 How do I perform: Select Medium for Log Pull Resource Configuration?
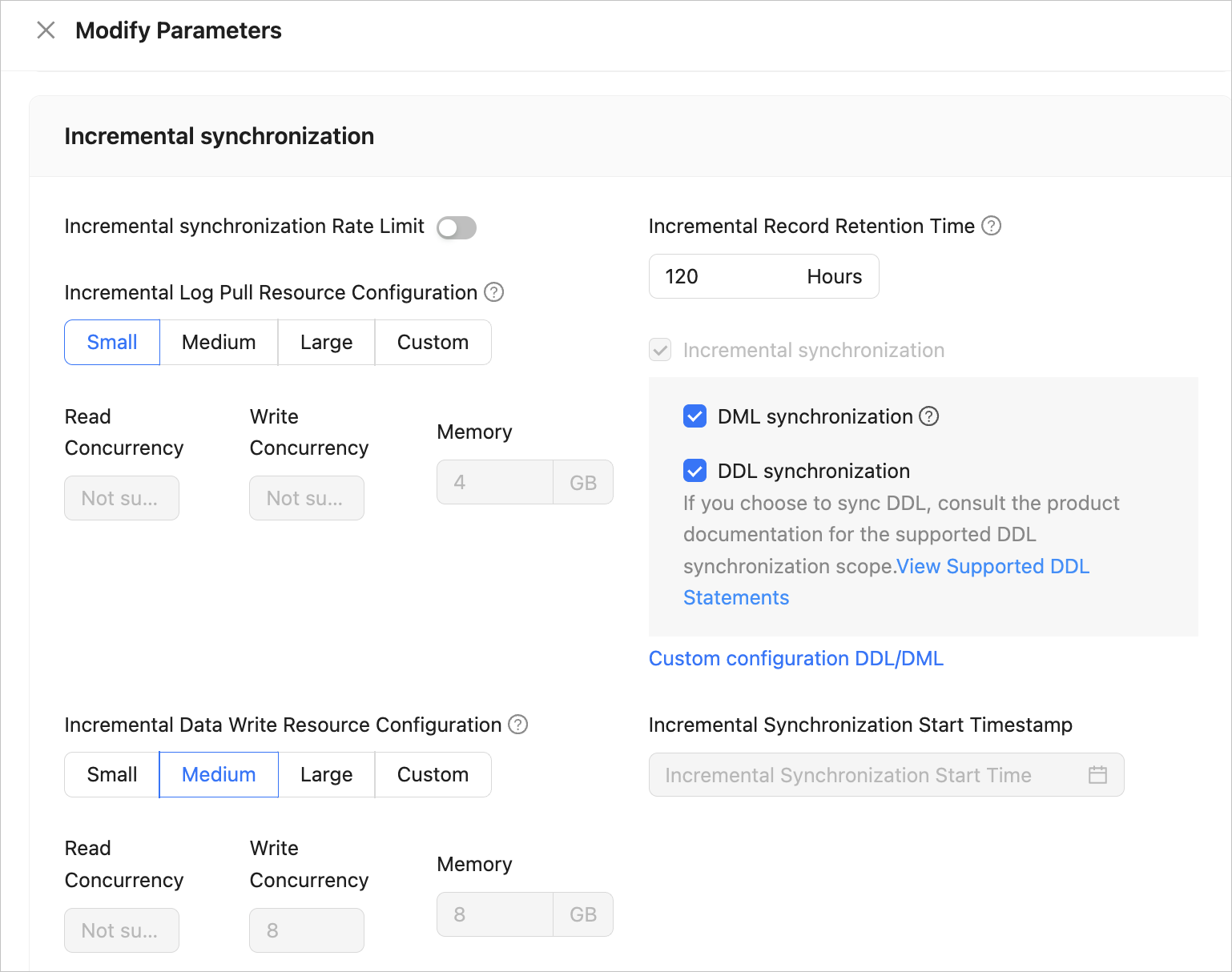click(219, 343)
